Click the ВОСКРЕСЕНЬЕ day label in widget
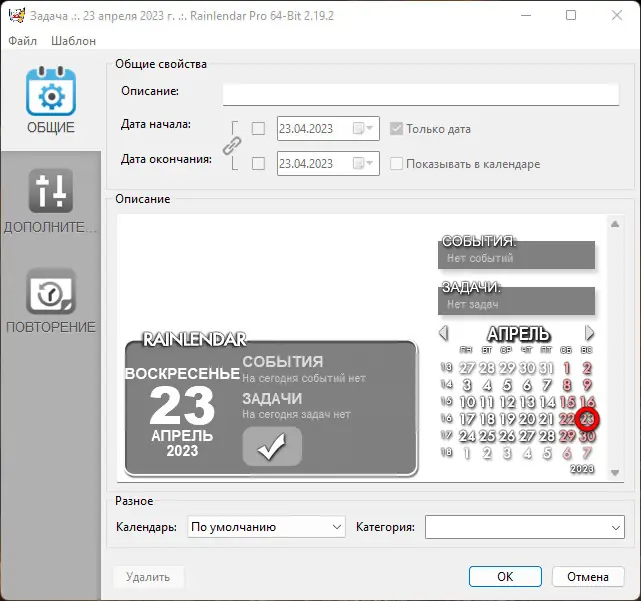641x601 pixels. pos(182,373)
